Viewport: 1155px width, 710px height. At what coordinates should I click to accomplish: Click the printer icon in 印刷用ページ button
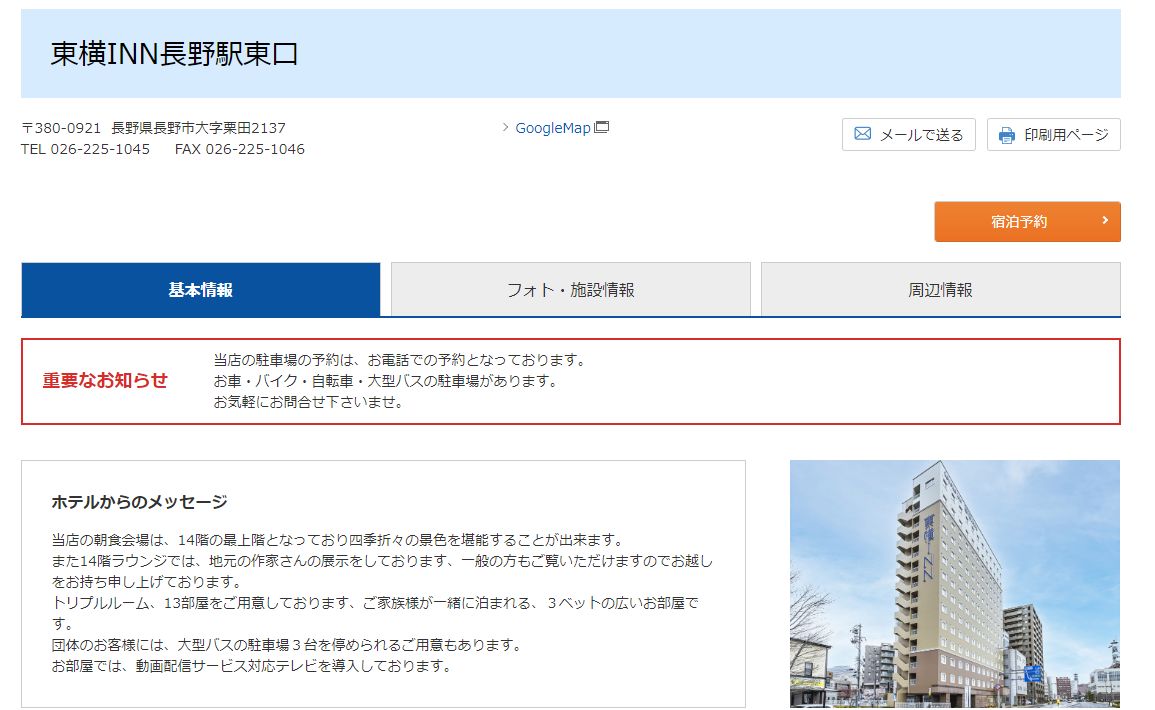click(x=1006, y=135)
